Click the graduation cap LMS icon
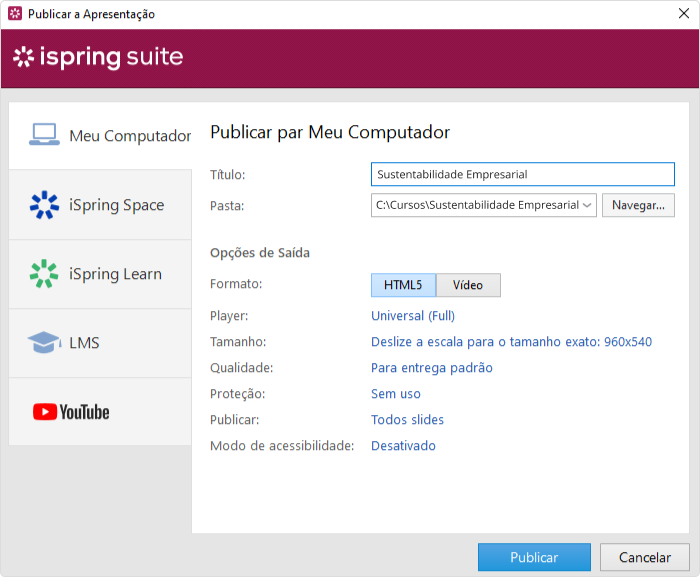 (44, 343)
